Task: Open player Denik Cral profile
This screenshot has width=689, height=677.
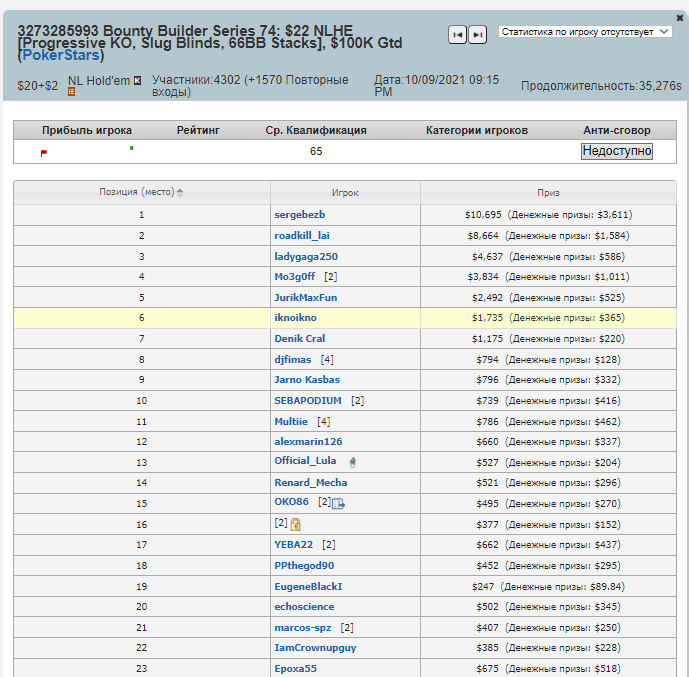Action: click(x=300, y=339)
